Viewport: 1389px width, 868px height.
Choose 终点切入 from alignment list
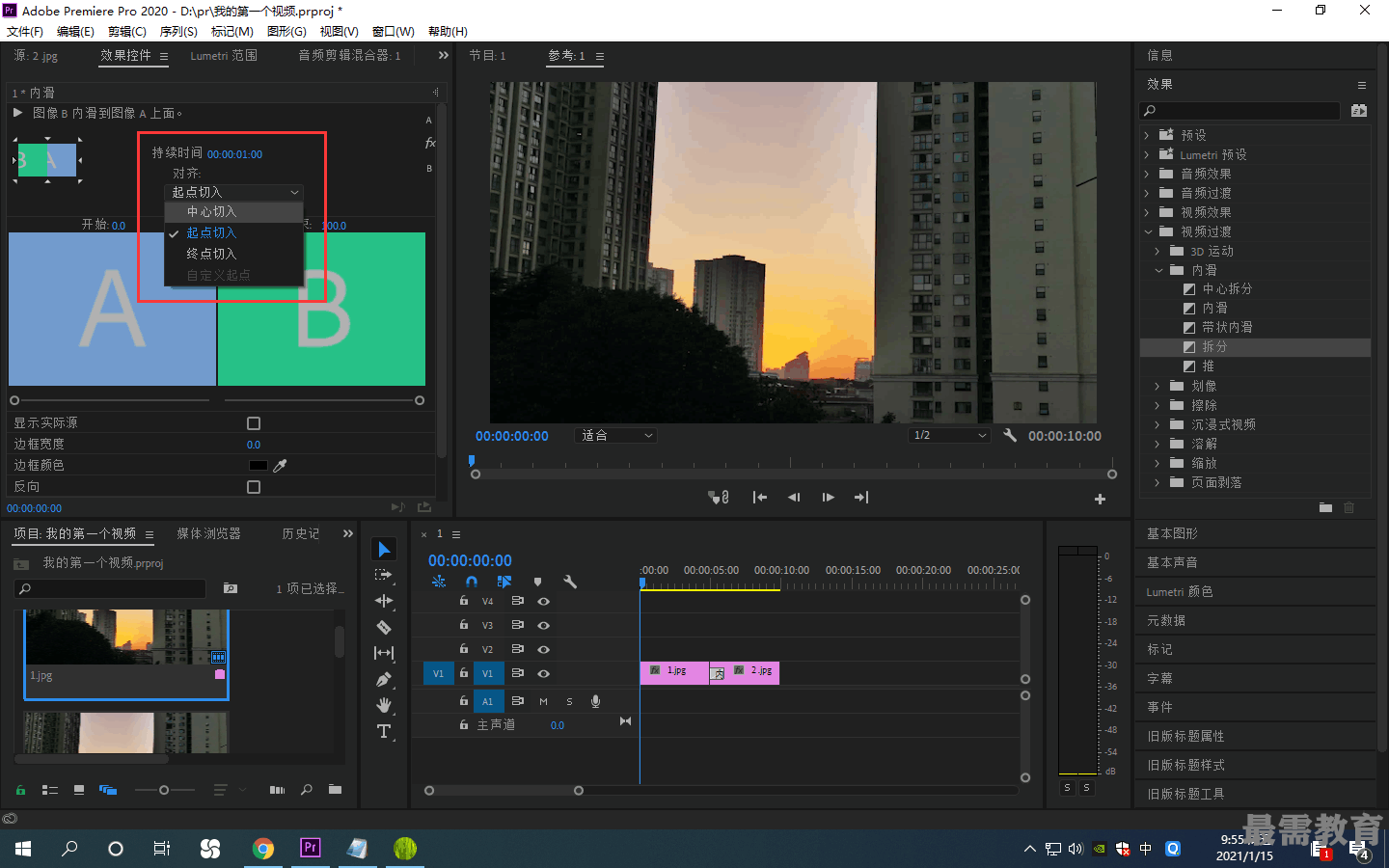(x=234, y=254)
